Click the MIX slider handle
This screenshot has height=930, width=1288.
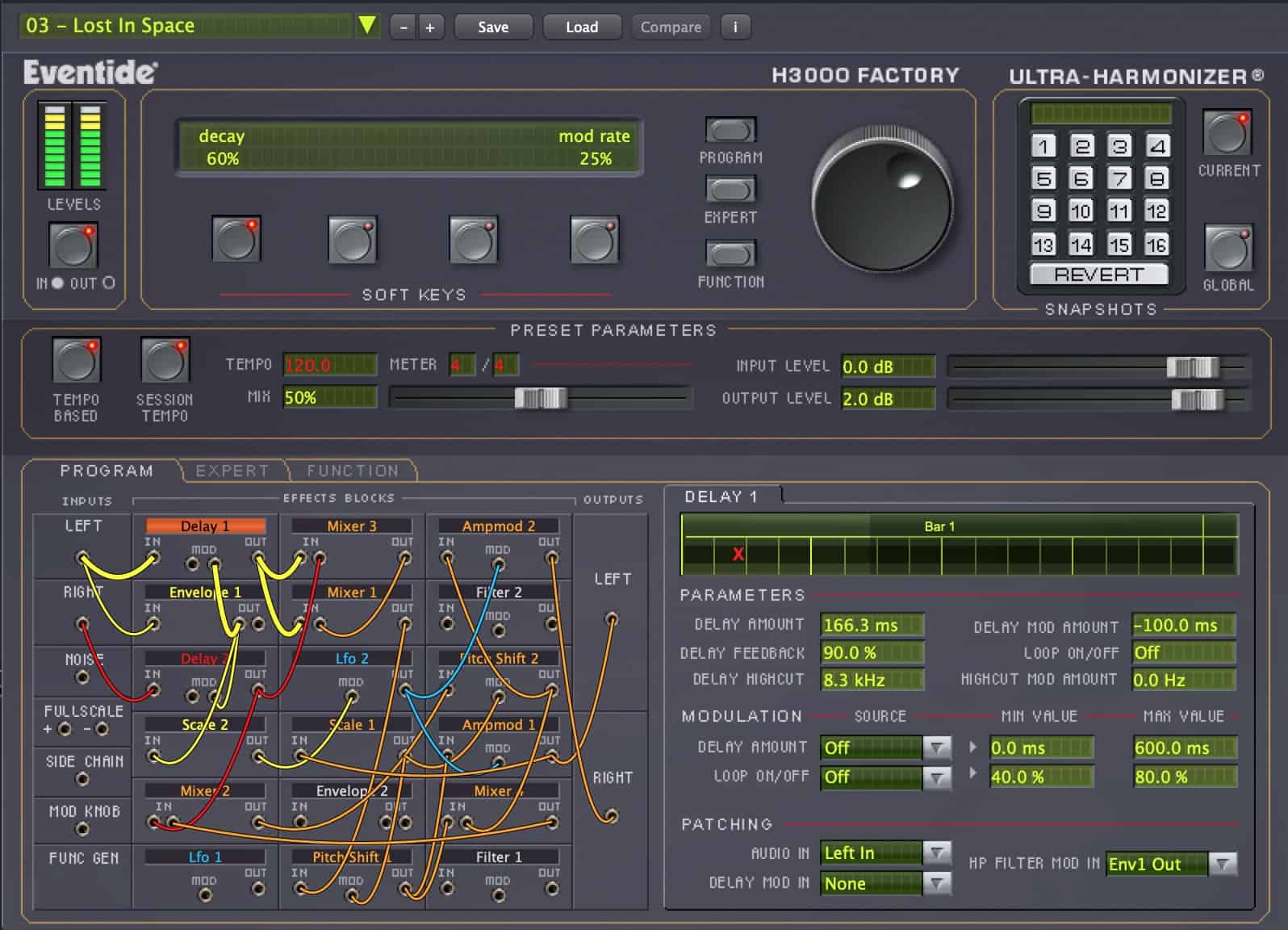coord(541,398)
